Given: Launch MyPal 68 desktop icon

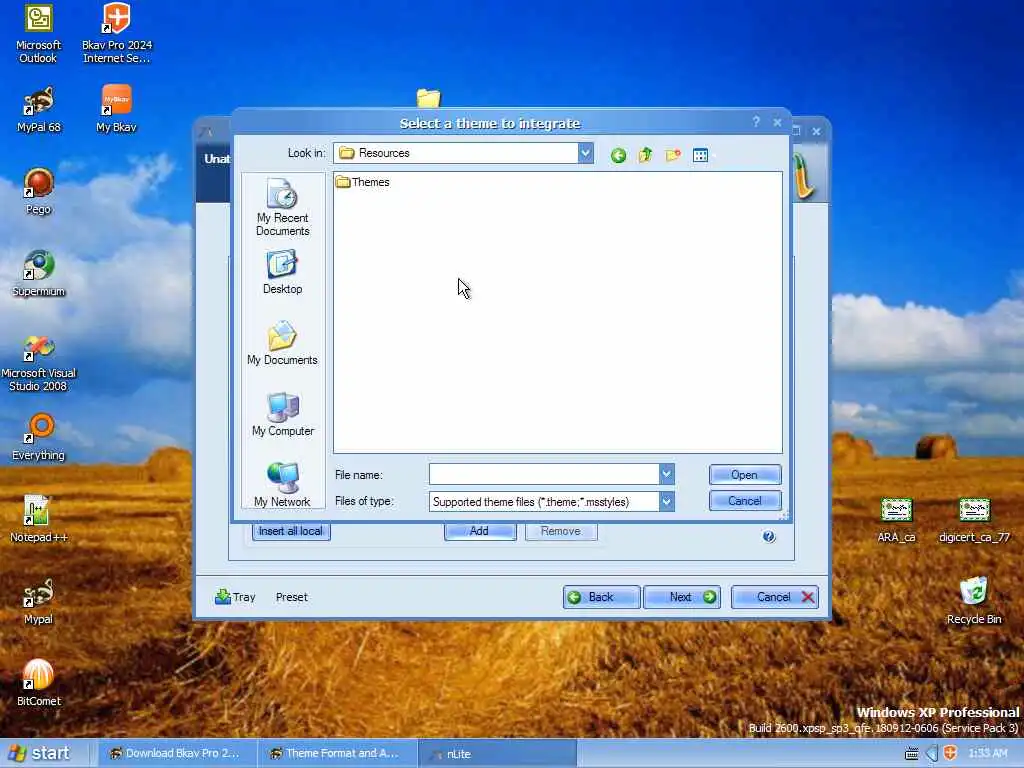Looking at the screenshot, I should 39,110.
